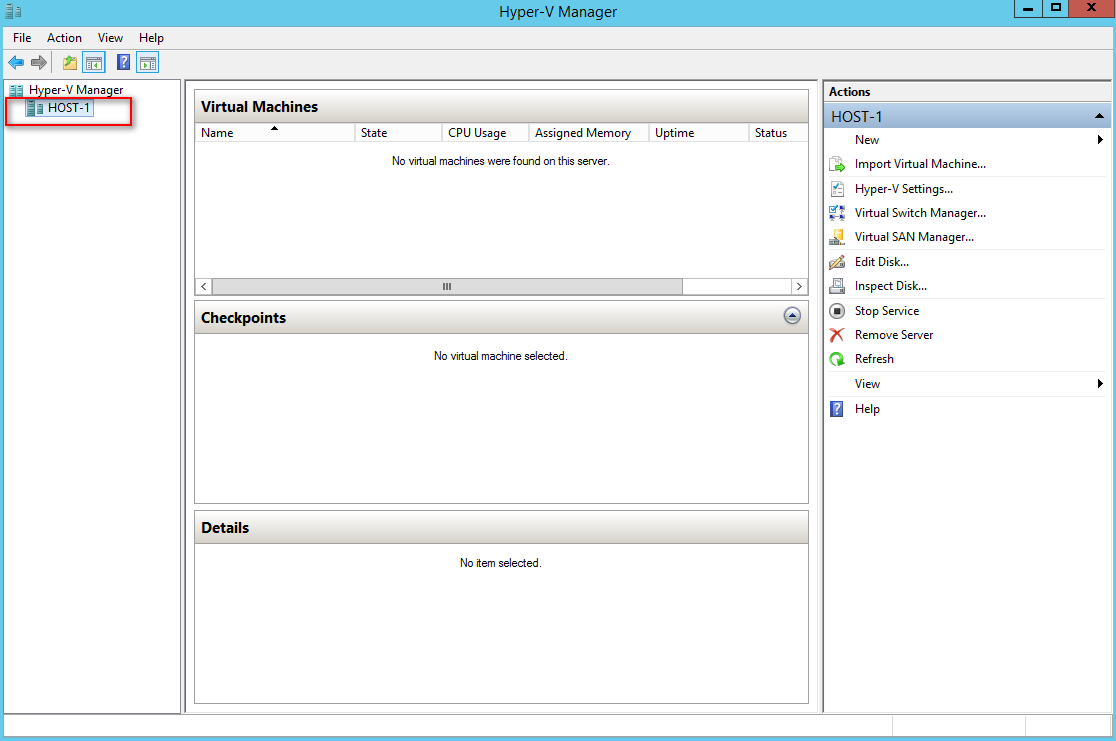Click Help action text in Actions pane
Image resolution: width=1116 pixels, height=741 pixels.
867,409
